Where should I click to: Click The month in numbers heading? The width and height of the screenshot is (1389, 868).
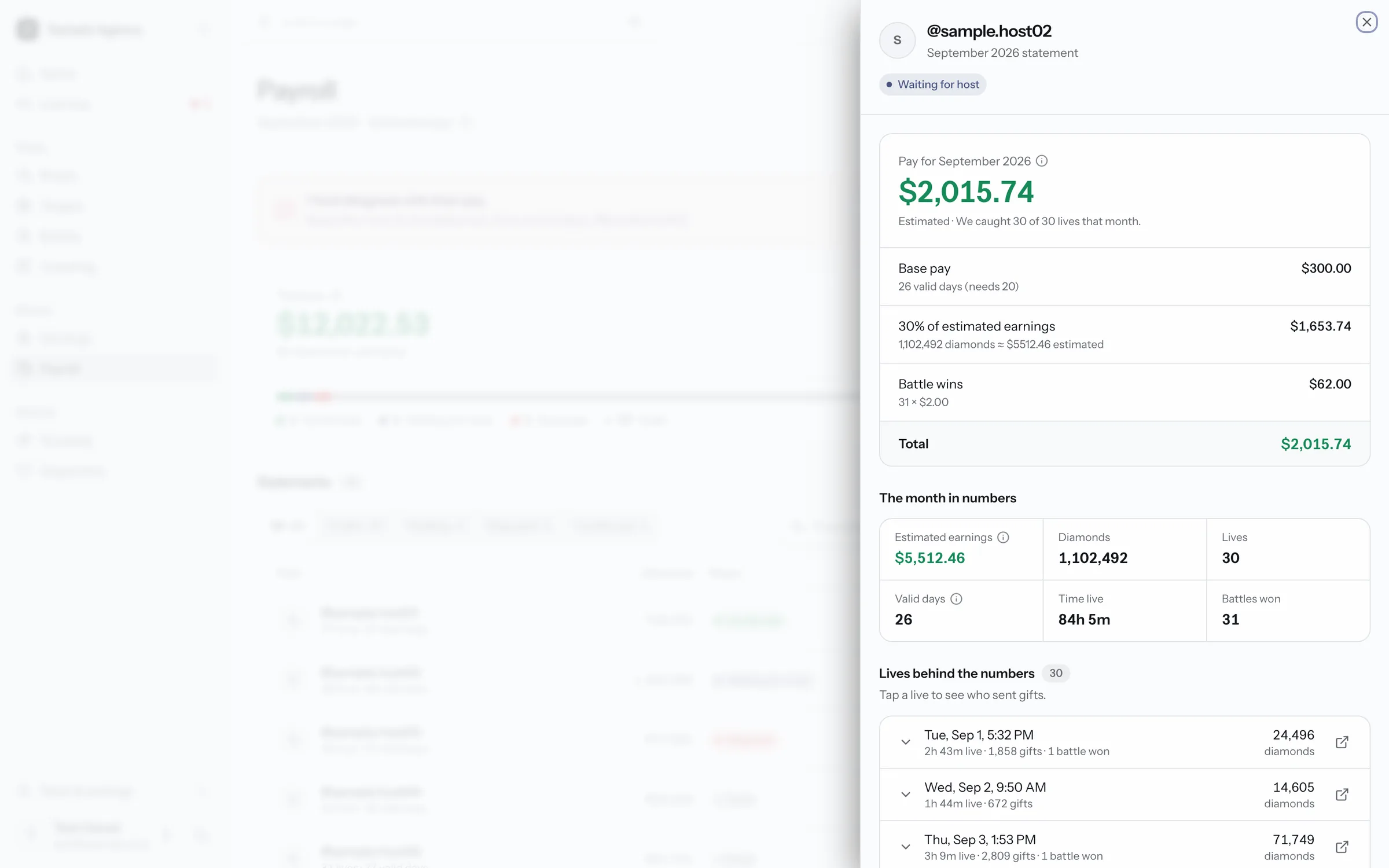pyautogui.click(x=947, y=498)
